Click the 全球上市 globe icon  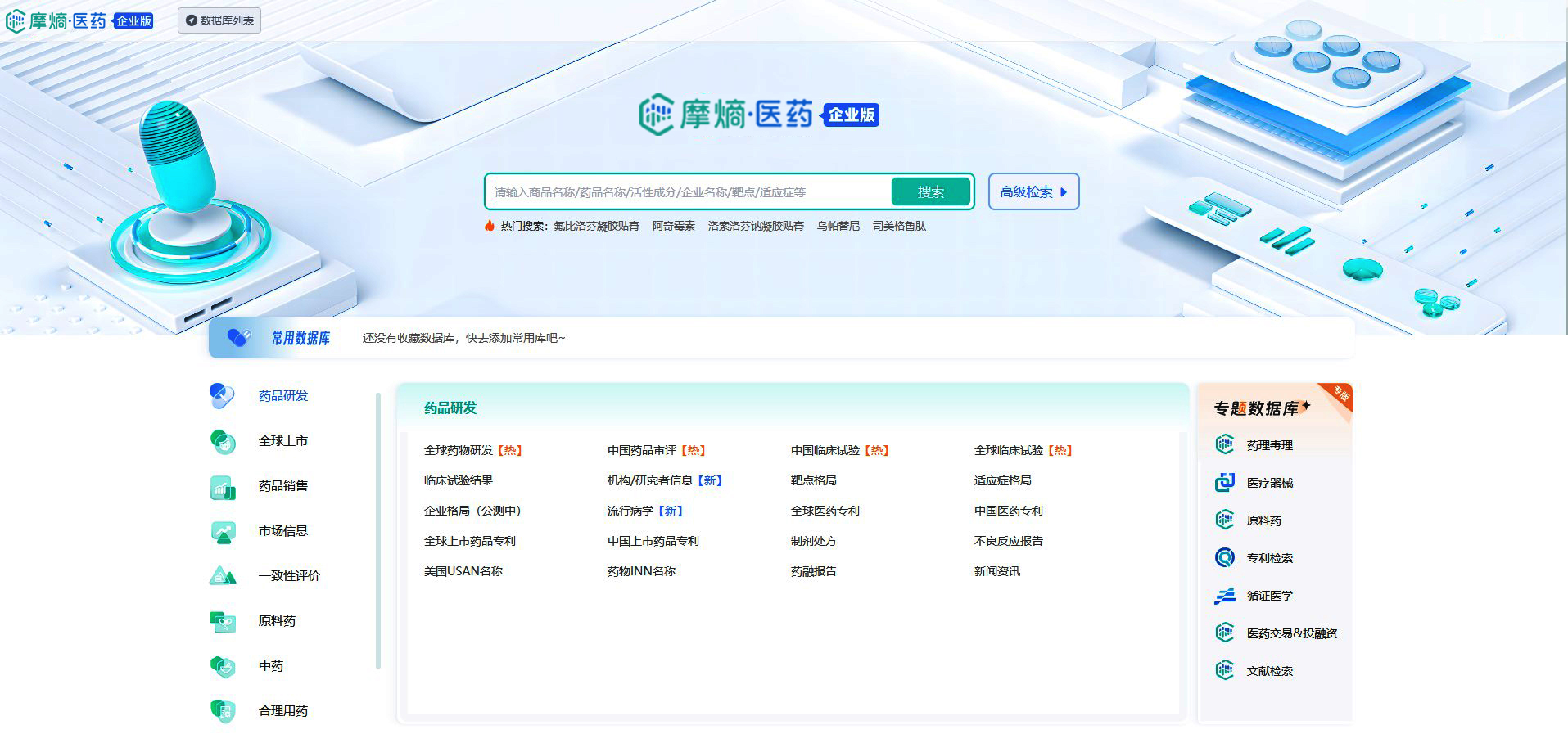coord(223,441)
